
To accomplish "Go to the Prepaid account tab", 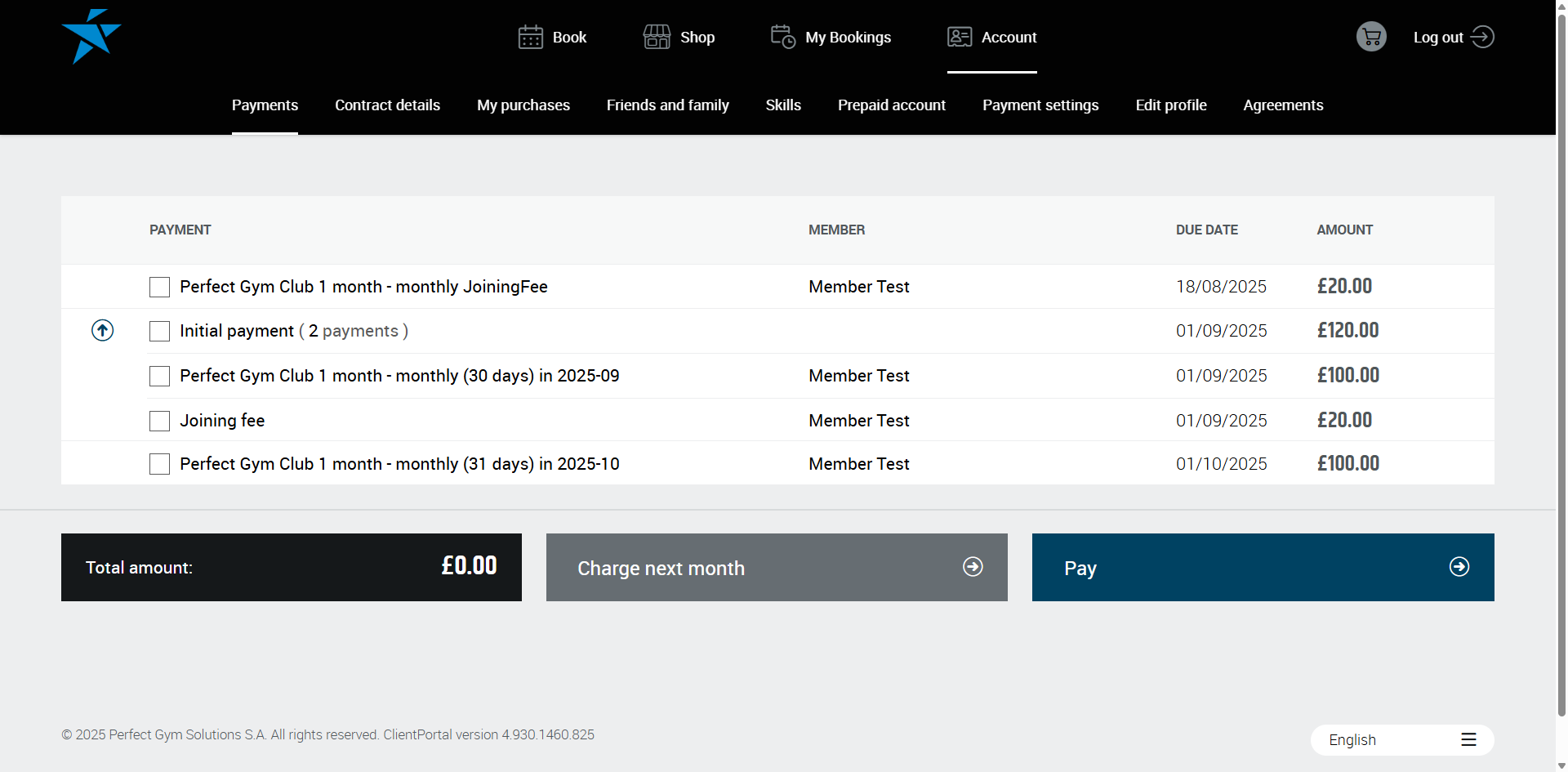I will pyautogui.click(x=891, y=105).
